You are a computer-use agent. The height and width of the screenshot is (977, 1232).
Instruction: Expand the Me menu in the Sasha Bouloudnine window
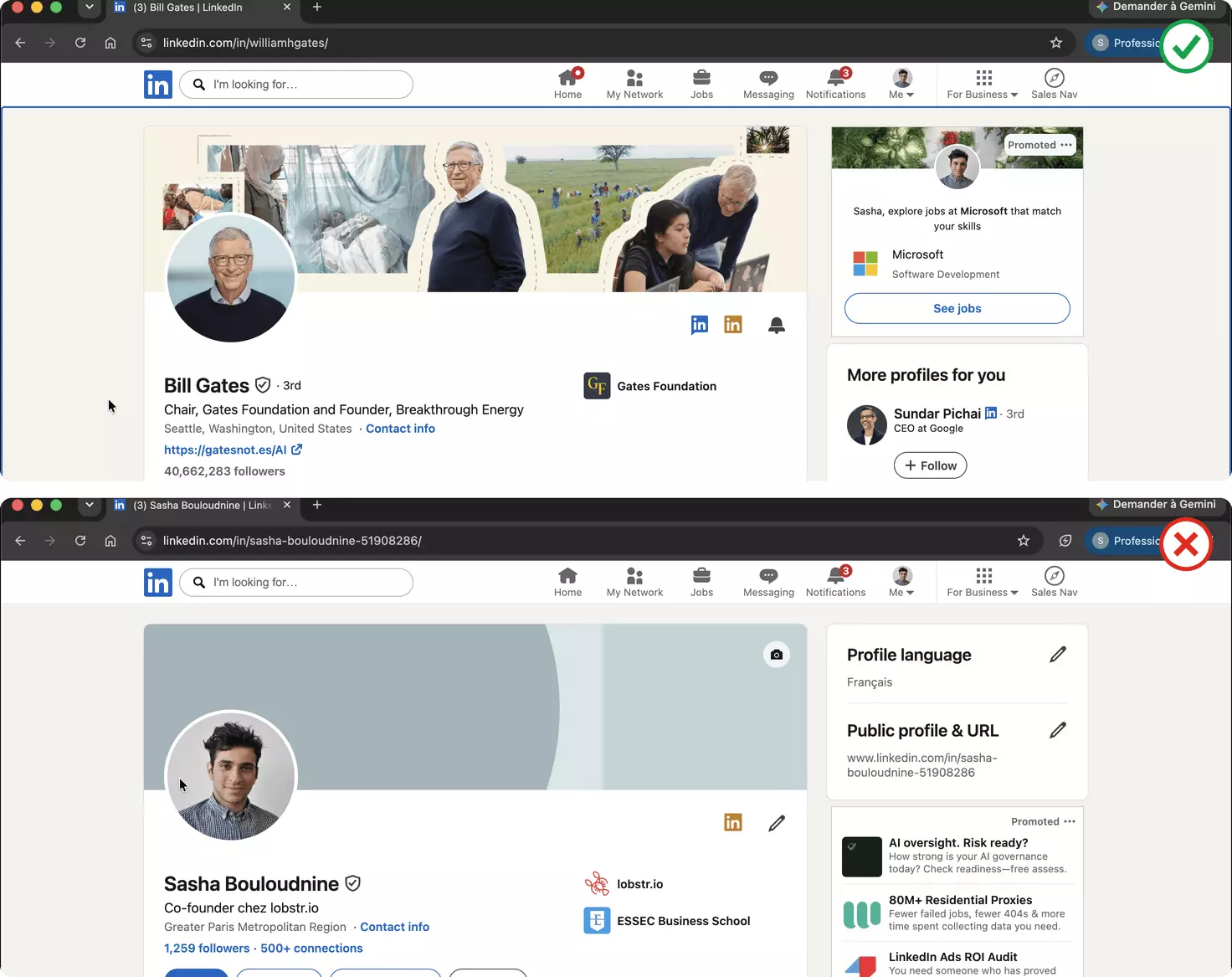coord(901,583)
